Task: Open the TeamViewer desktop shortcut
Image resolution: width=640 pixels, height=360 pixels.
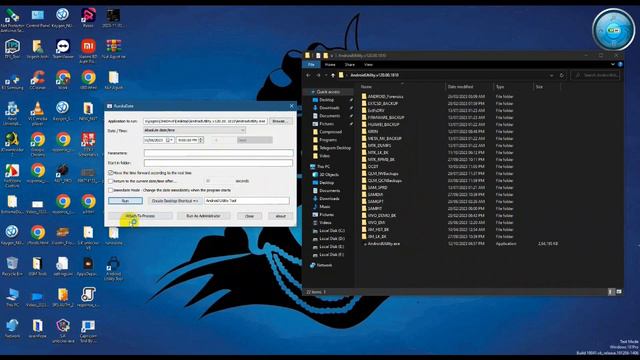Action: 63,49
